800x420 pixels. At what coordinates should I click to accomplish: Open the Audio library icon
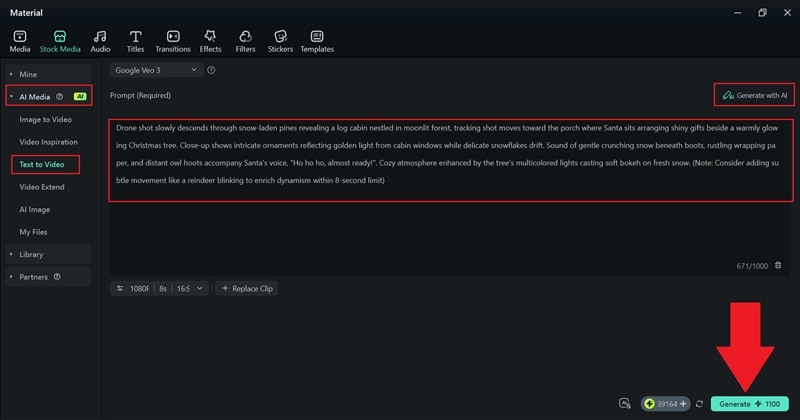(100, 41)
